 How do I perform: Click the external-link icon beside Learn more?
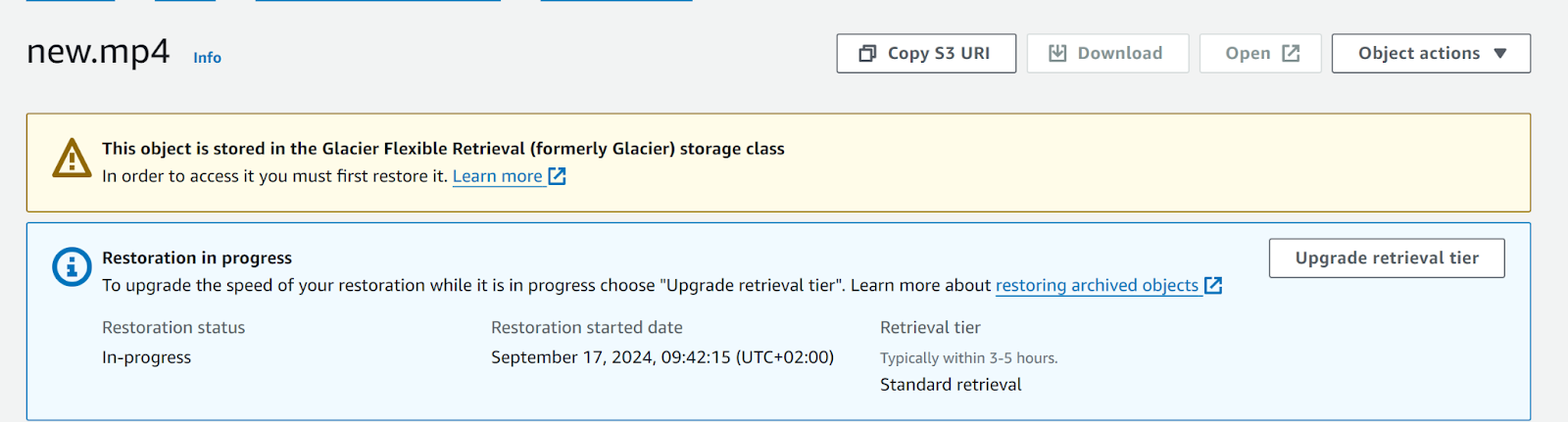557,176
